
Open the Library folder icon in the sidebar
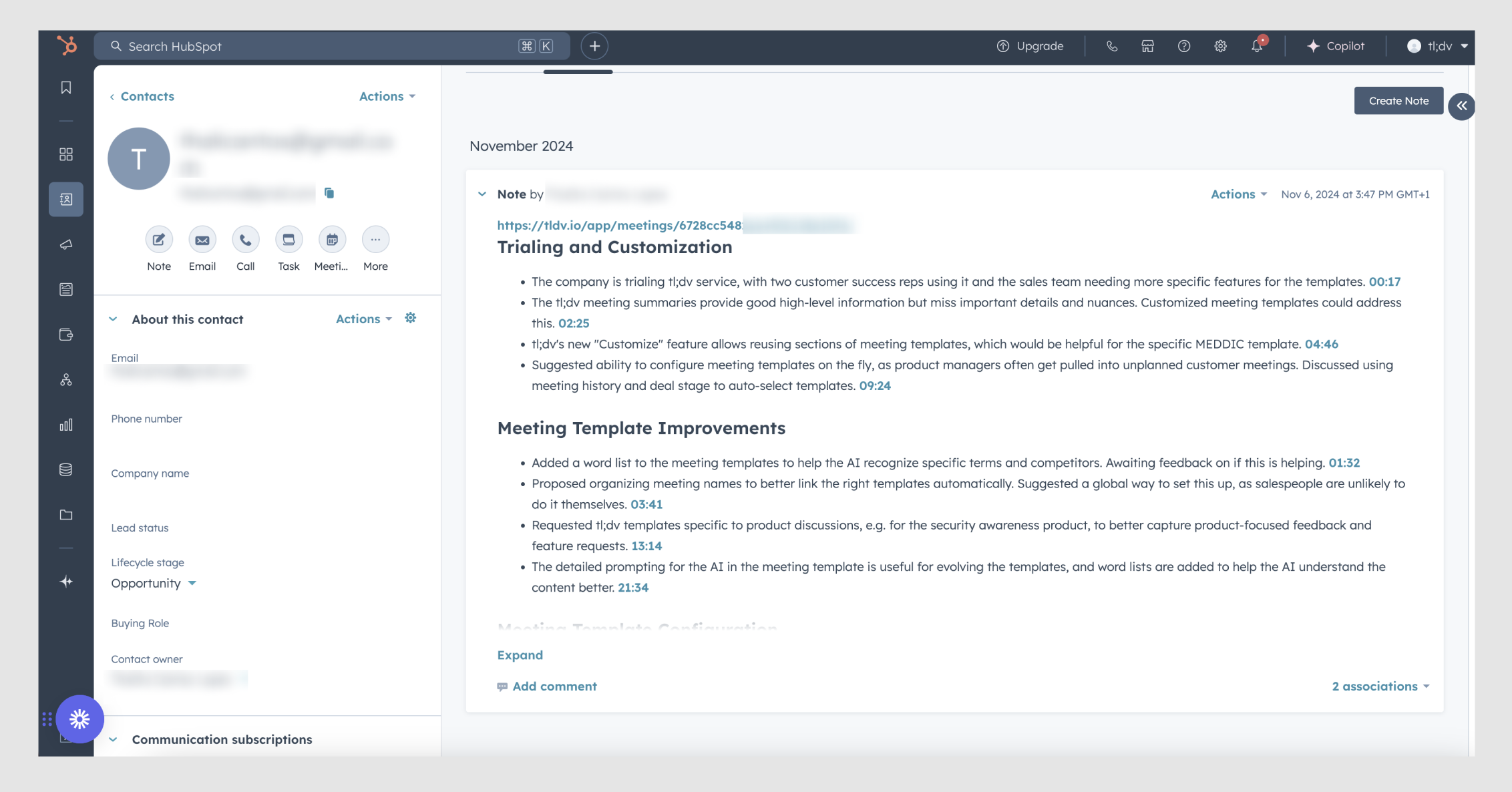click(x=66, y=515)
